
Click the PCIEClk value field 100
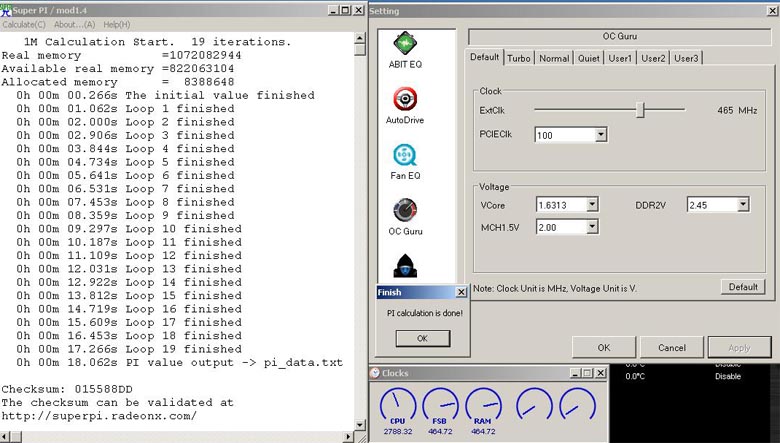click(565, 135)
